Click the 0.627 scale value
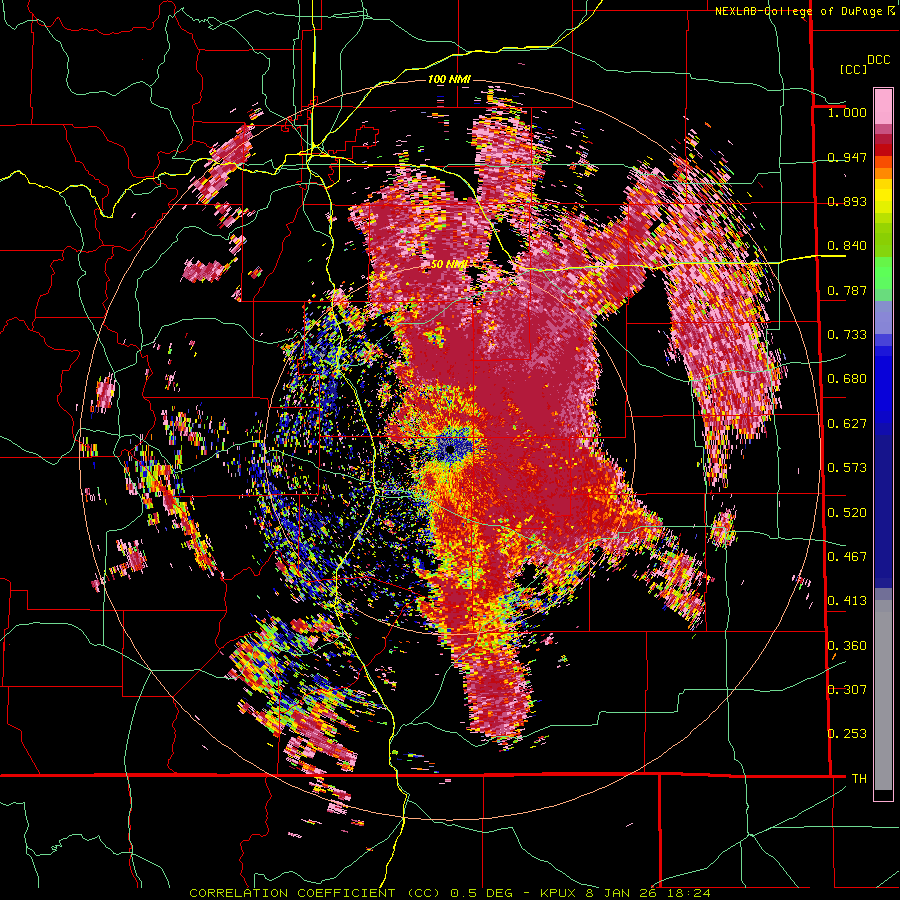Viewport: 900px width, 900px height. [847, 424]
